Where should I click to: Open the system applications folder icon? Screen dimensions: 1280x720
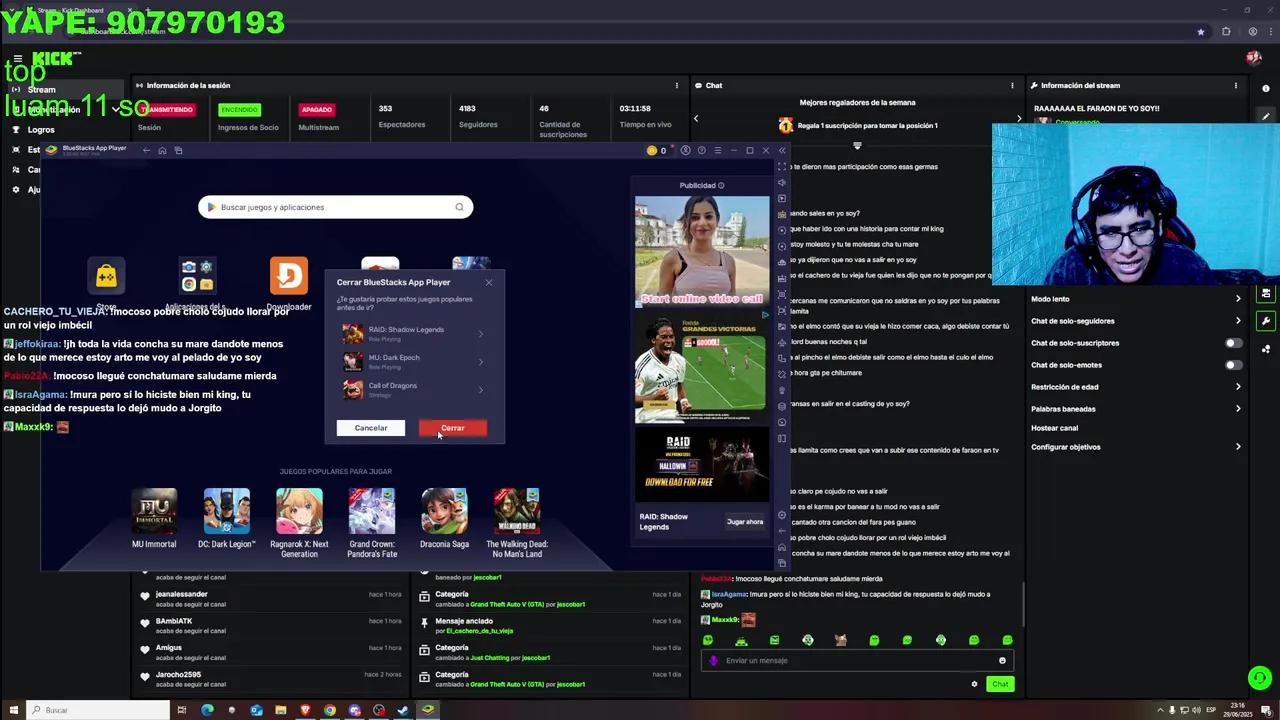click(197, 275)
